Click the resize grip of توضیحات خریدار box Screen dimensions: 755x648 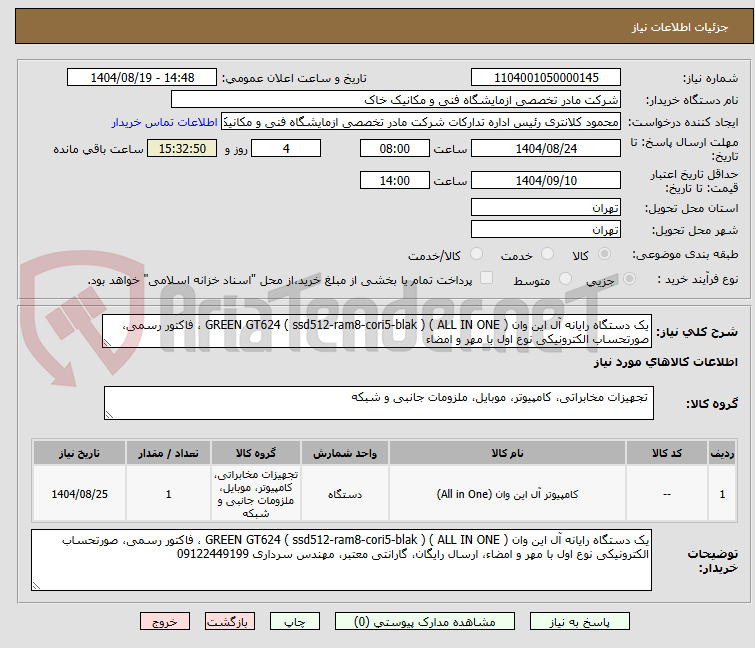pyautogui.click(x=36, y=586)
